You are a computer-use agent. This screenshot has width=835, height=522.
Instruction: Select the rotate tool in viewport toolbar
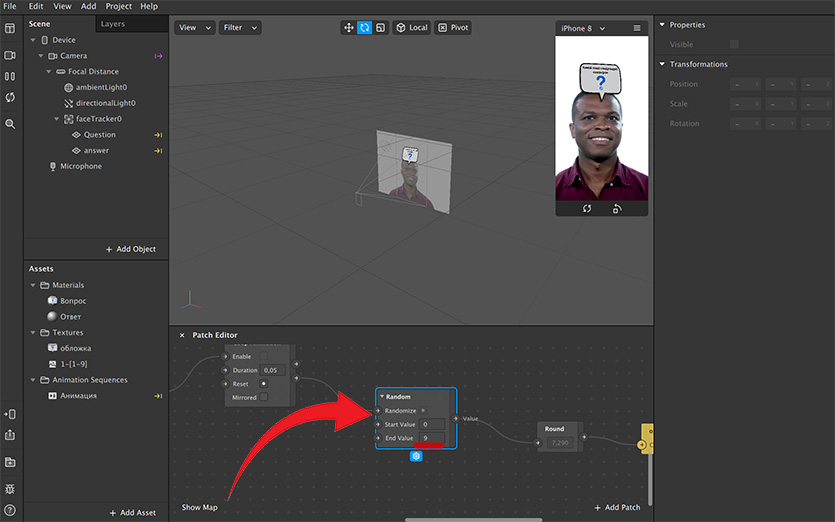tap(365, 28)
